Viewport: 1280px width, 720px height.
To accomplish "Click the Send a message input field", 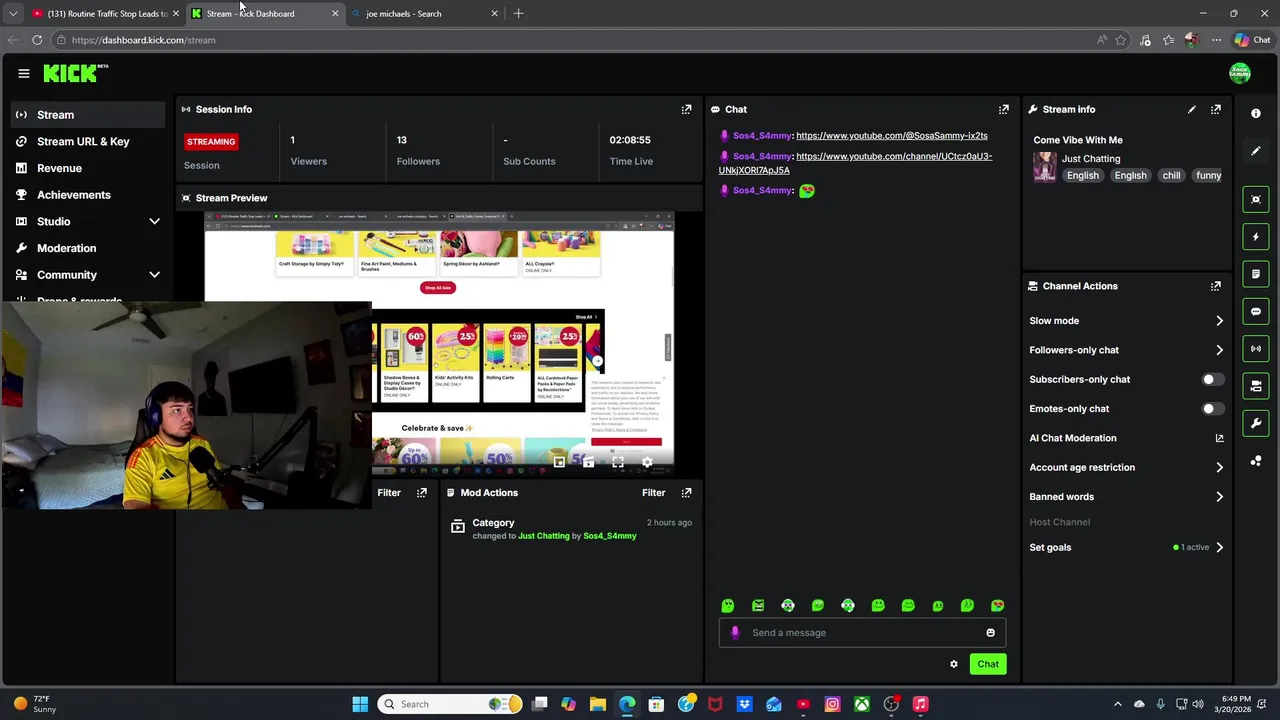I will (862, 632).
